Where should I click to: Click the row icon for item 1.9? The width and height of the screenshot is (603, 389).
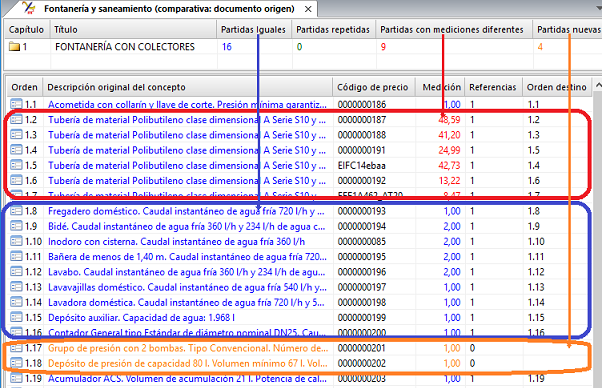[x=16, y=226]
